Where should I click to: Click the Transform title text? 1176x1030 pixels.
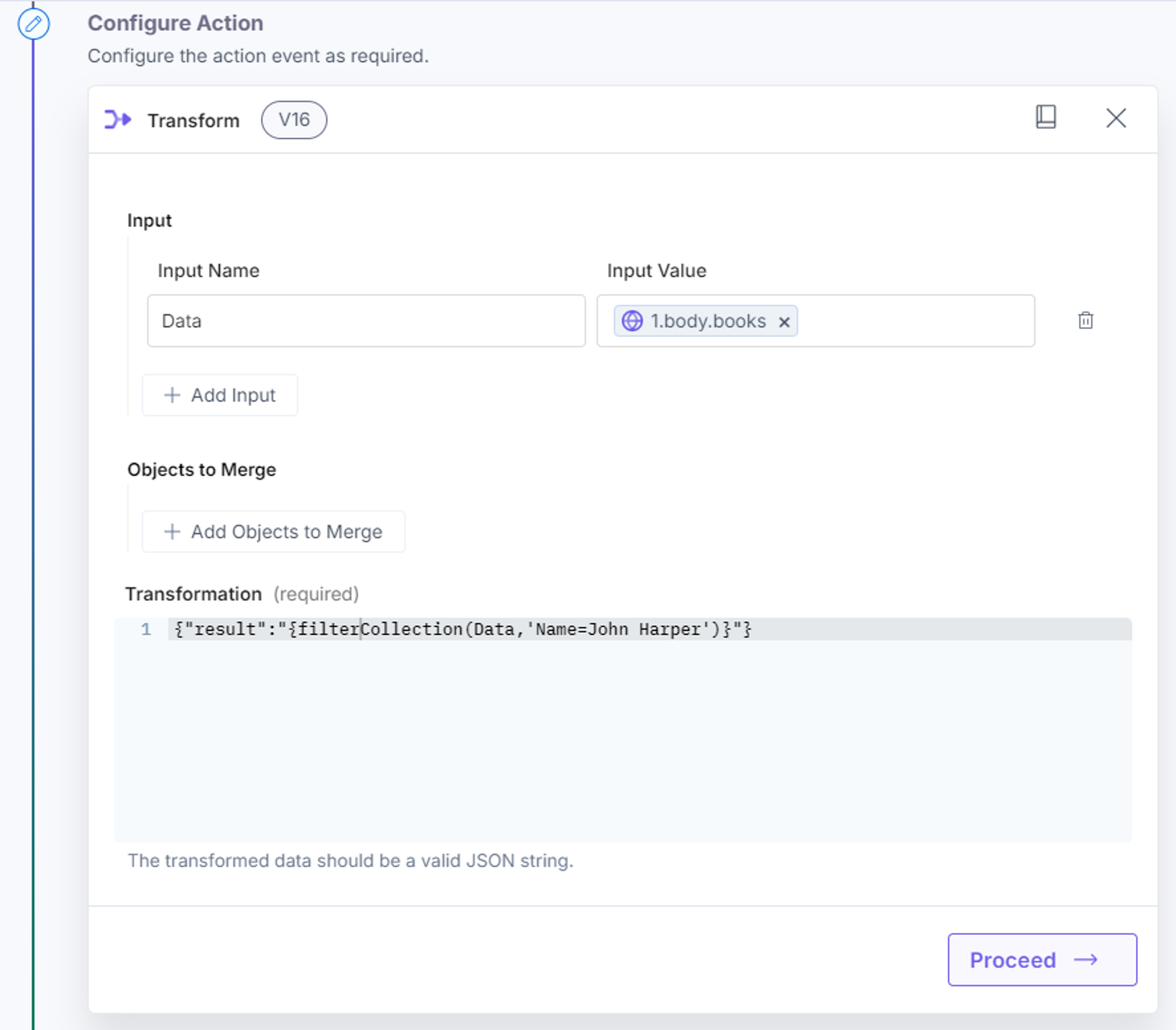click(x=193, y=121)
